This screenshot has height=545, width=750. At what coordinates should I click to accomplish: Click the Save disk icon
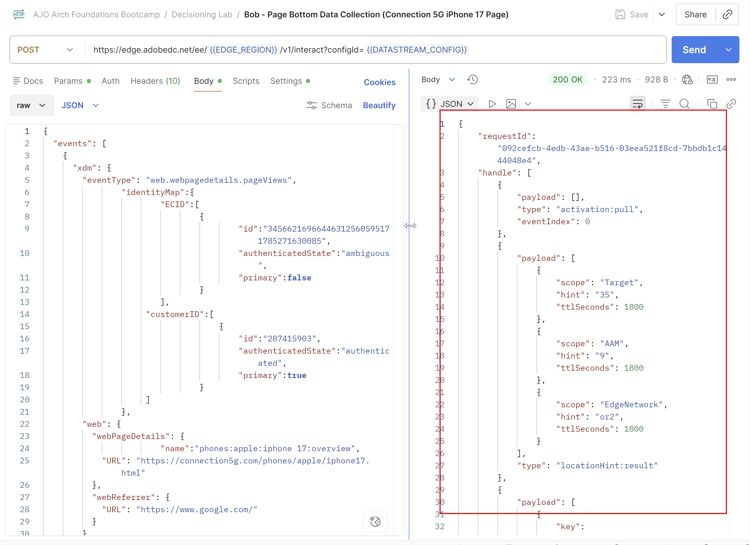pos(620,14)
